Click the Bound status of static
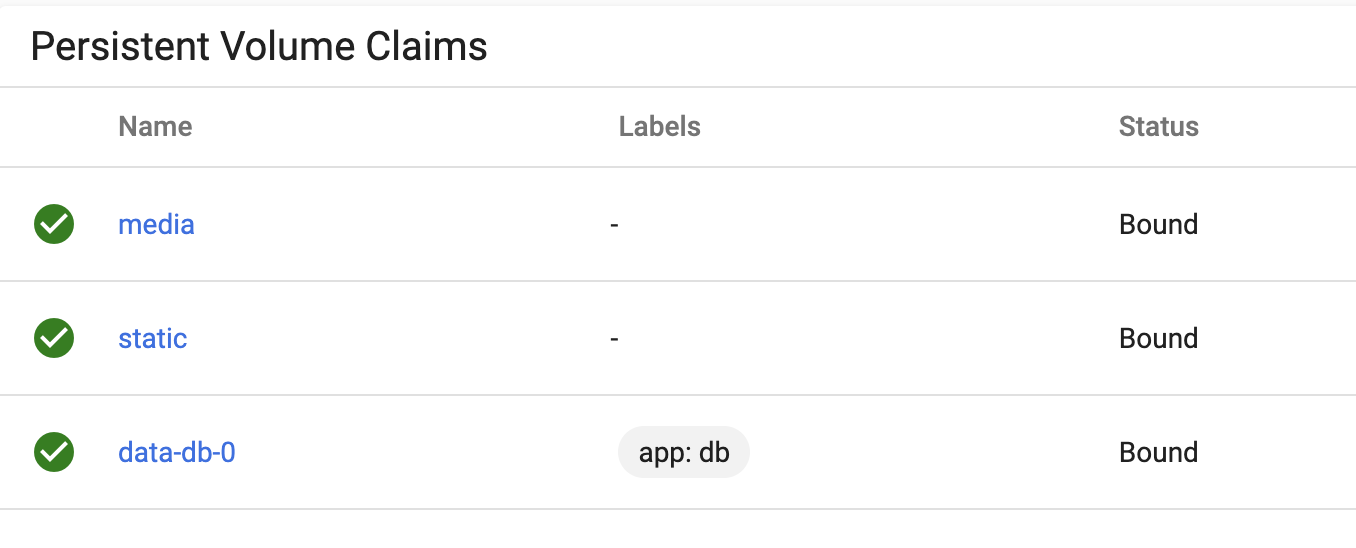 click(x=1158, y=338)
